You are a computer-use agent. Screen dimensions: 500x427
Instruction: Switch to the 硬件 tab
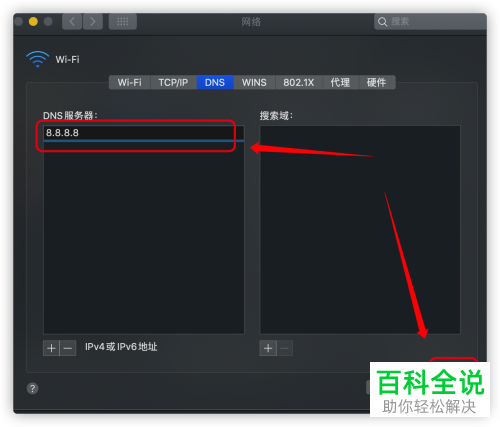pos(377,82)
